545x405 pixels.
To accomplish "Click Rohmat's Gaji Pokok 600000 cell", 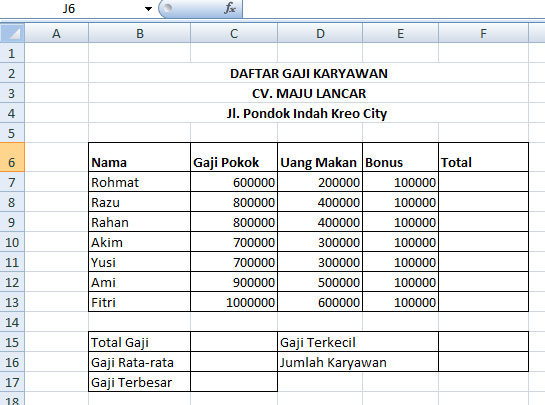I will tap(234, 182).
